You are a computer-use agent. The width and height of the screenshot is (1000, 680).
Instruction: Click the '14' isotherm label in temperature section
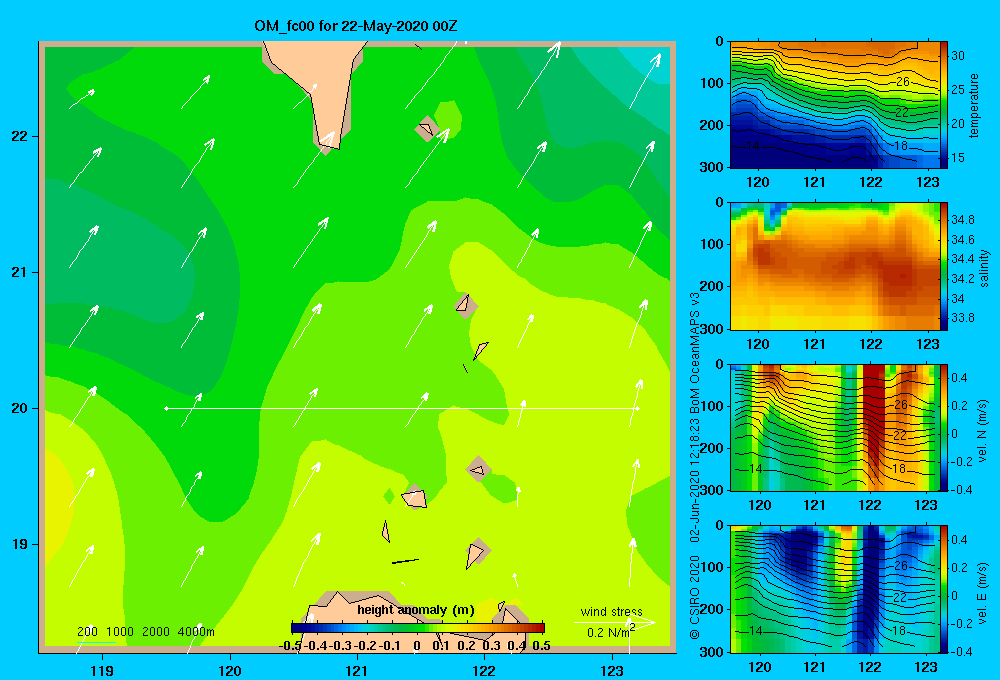click(x=753, y=146)
